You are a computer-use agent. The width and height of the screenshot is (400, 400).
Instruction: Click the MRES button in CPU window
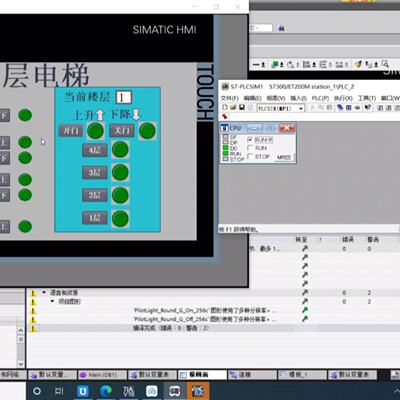[284, 157]
